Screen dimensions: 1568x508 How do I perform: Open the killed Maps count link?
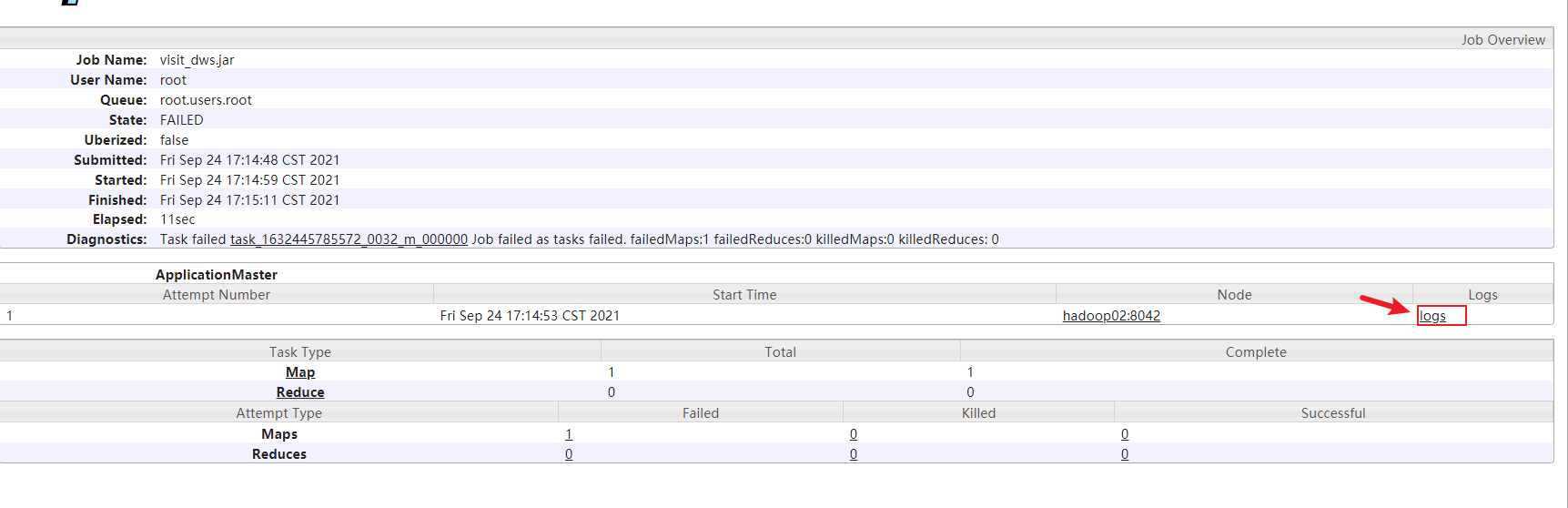click(x=854, y=434)
